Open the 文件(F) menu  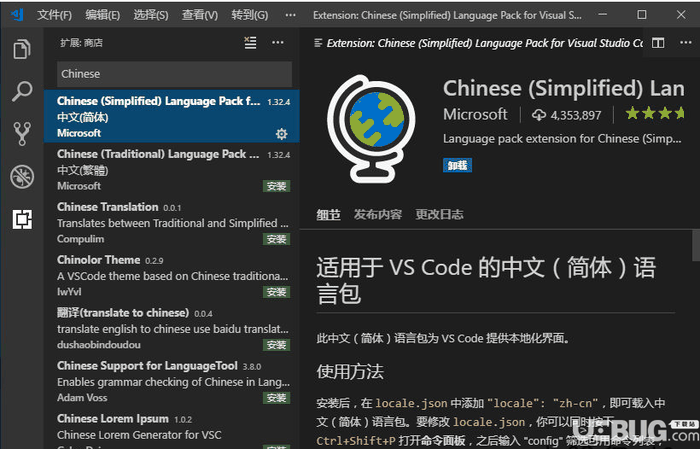54,15
